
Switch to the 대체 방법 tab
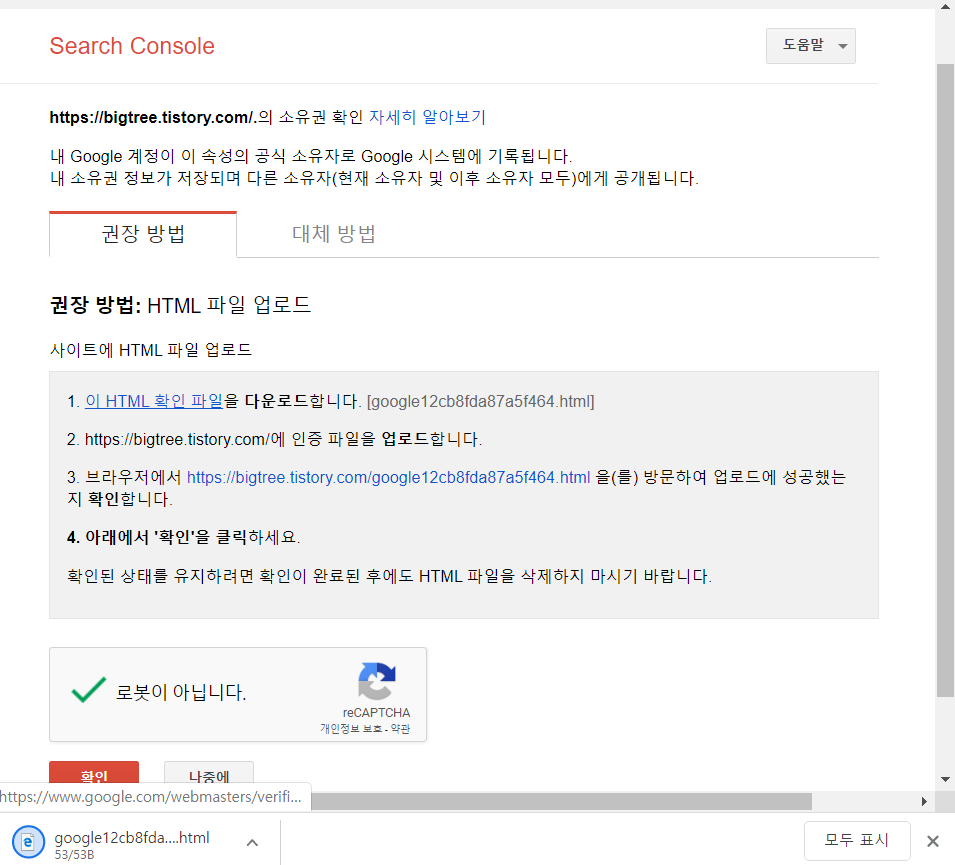[x=334, y=234]
